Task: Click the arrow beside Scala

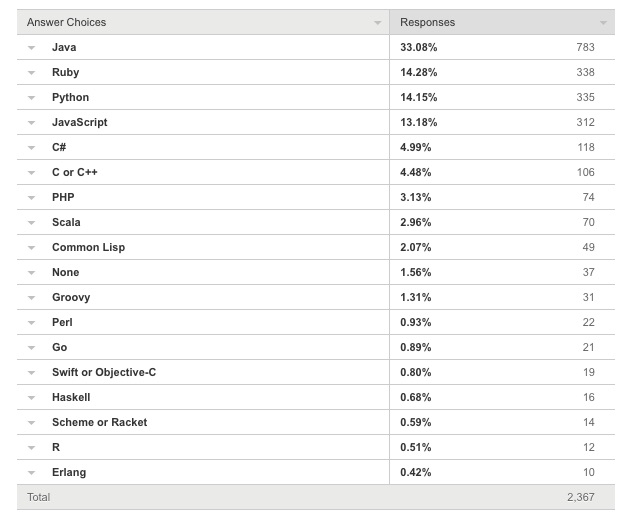Action: click(x=31, y=223)
